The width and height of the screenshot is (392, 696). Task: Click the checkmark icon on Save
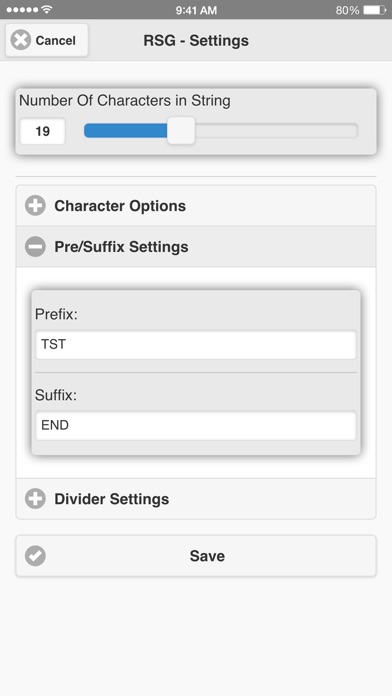(x=35, y=556)
